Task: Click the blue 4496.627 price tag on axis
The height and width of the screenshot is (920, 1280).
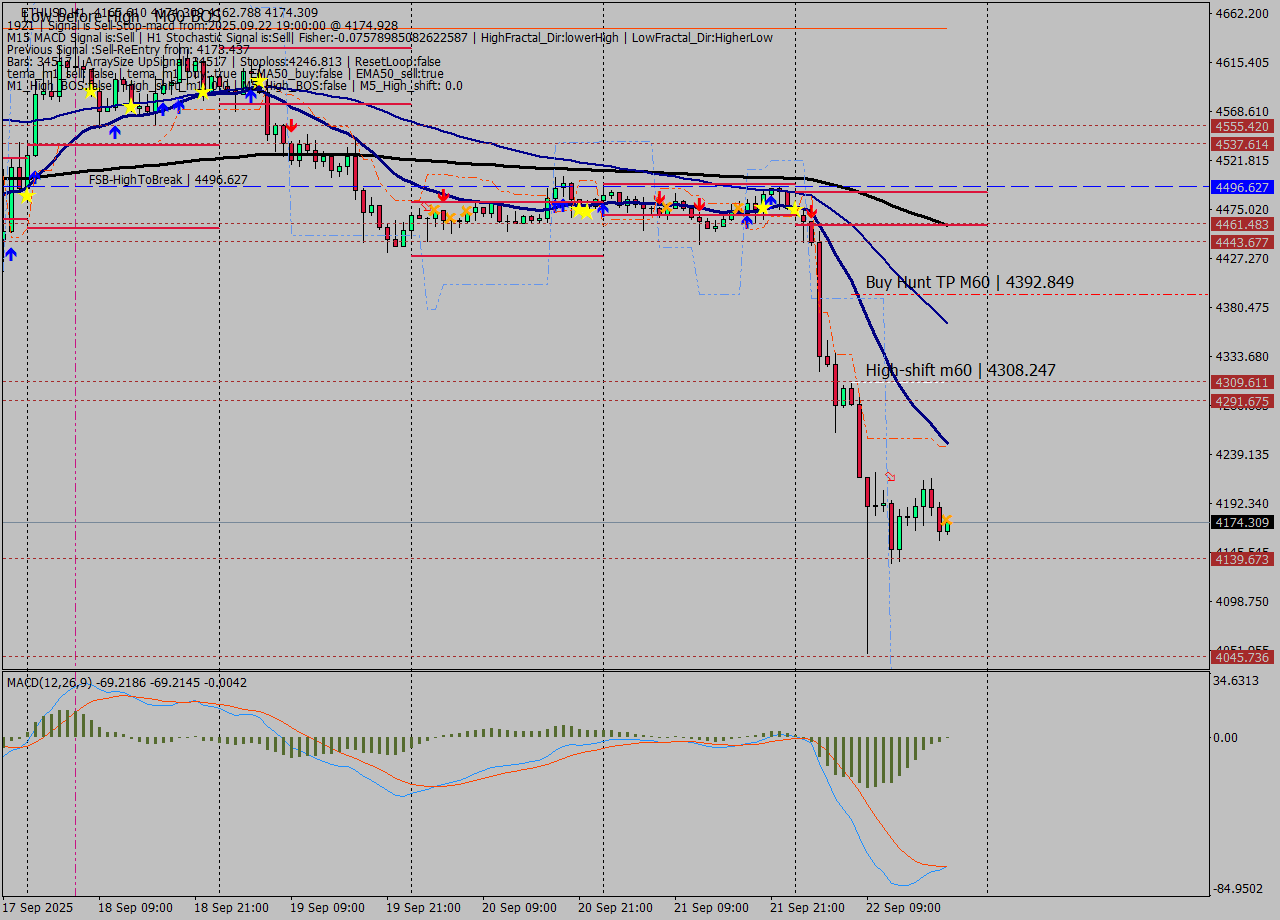Action: 1240,187
